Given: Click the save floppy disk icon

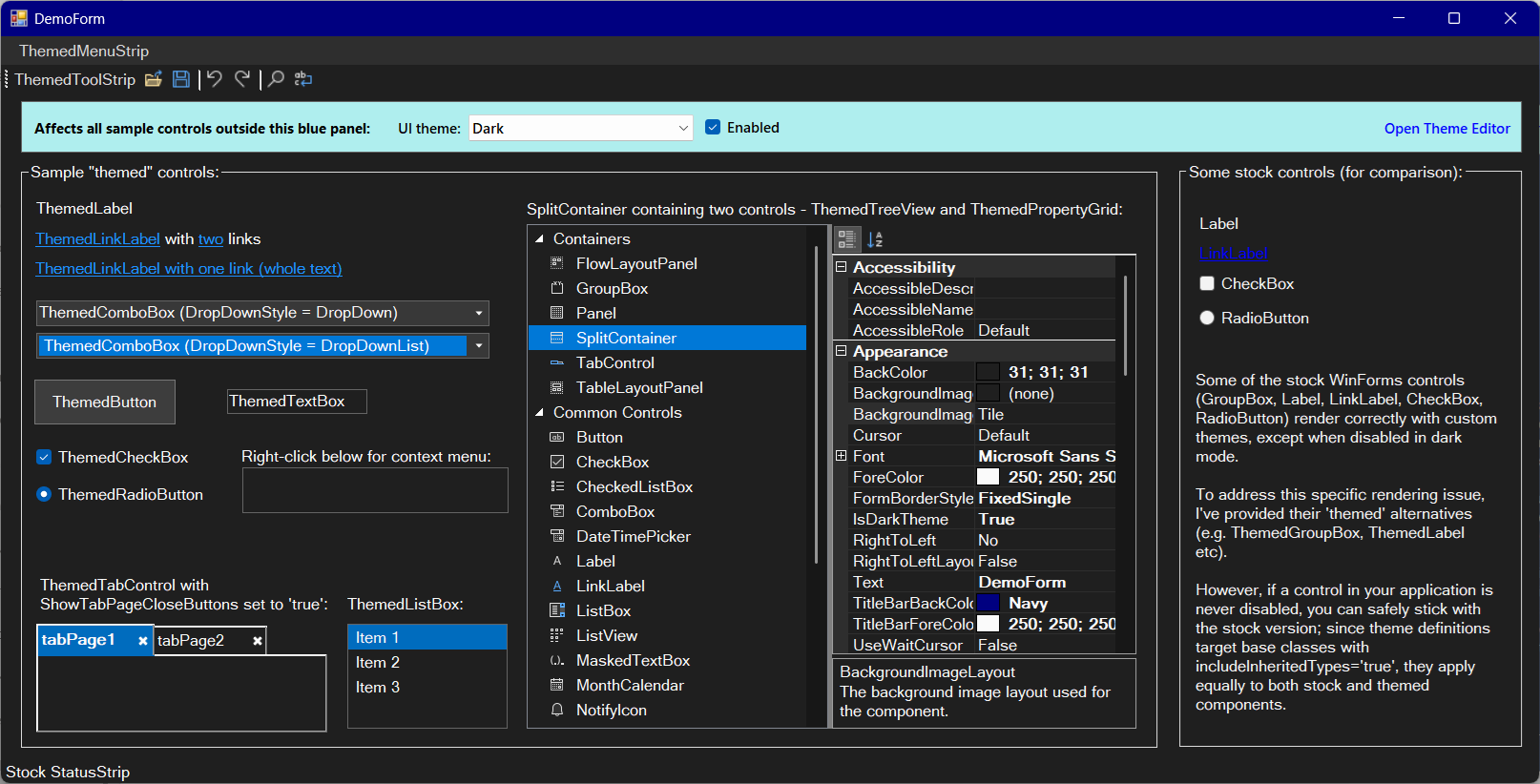Looking at the screenshot, I should tap(181, 79).
